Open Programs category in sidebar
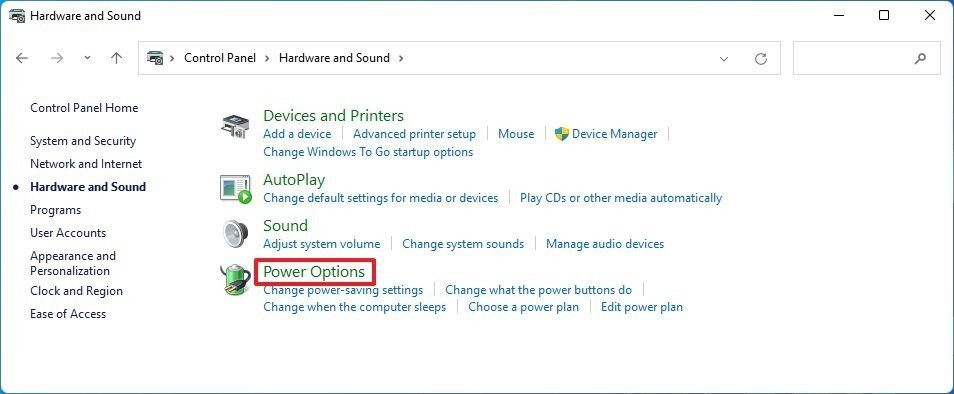Image resolution: width=954 pixels, height=394 pixels. pyautogui.click(x=55, y=210)
